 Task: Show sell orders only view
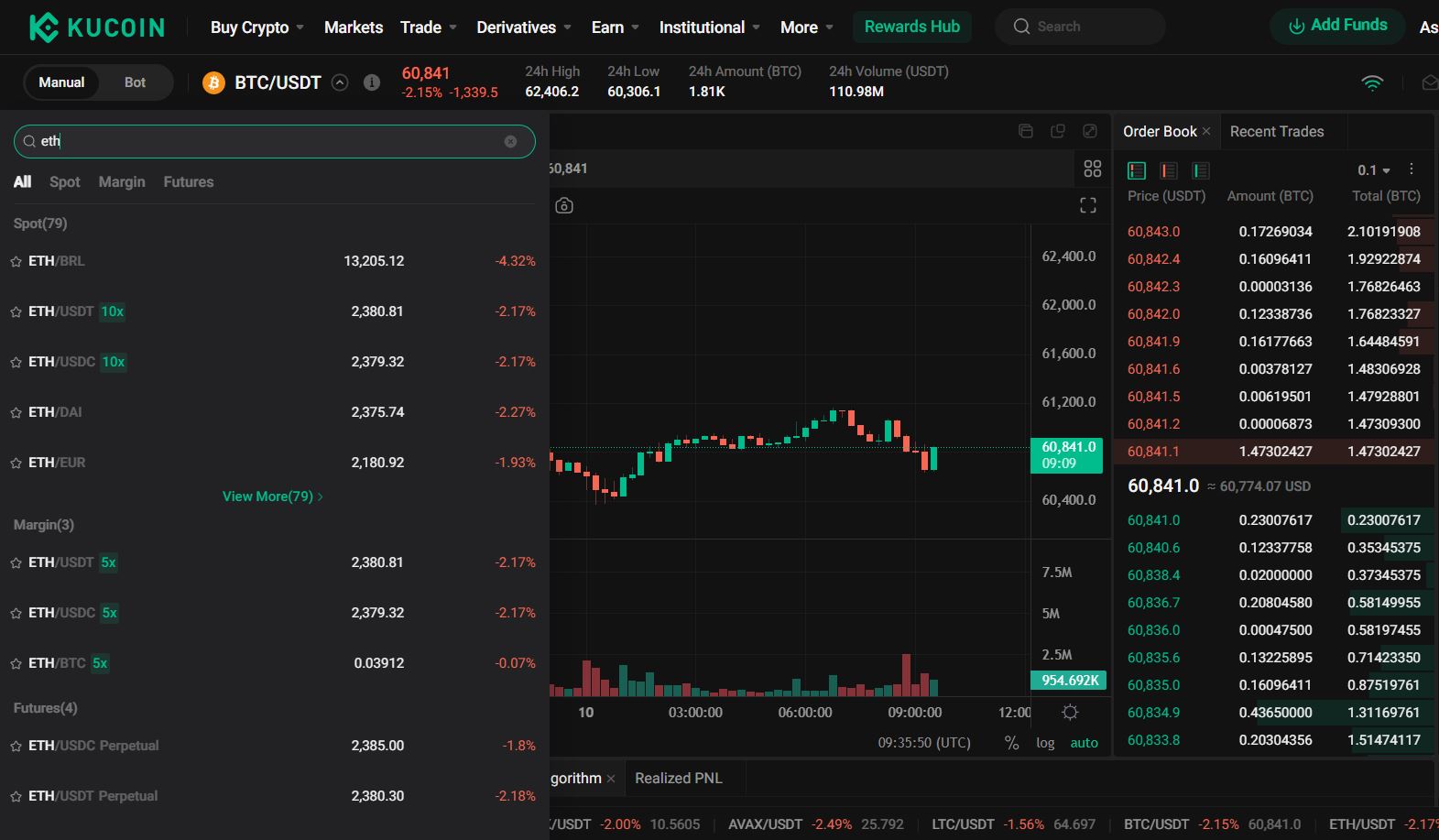1169,170
